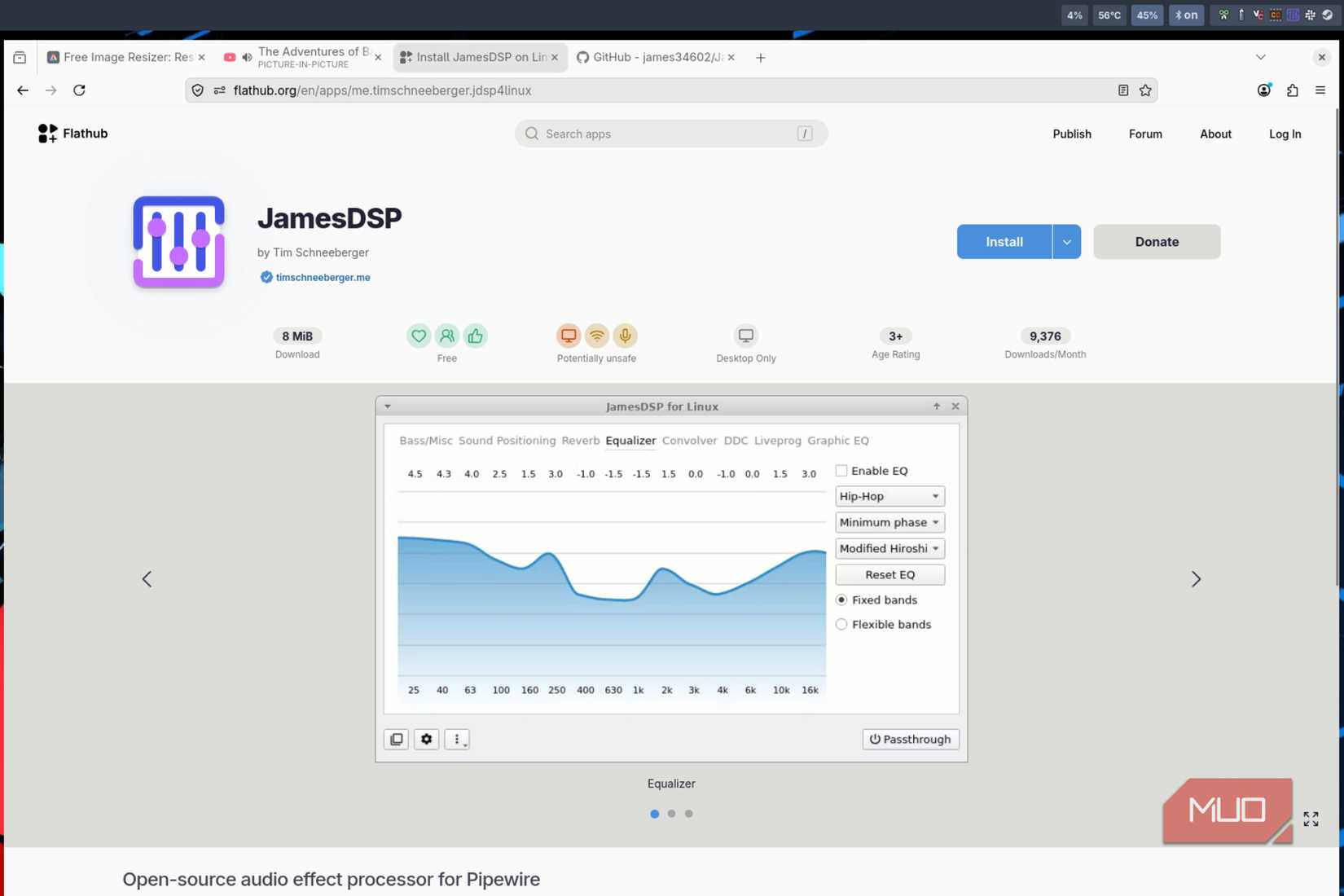Open browser extensions puzzle icon
Viewport: 1344px width, 896px height.
[x=1292, y=90]
